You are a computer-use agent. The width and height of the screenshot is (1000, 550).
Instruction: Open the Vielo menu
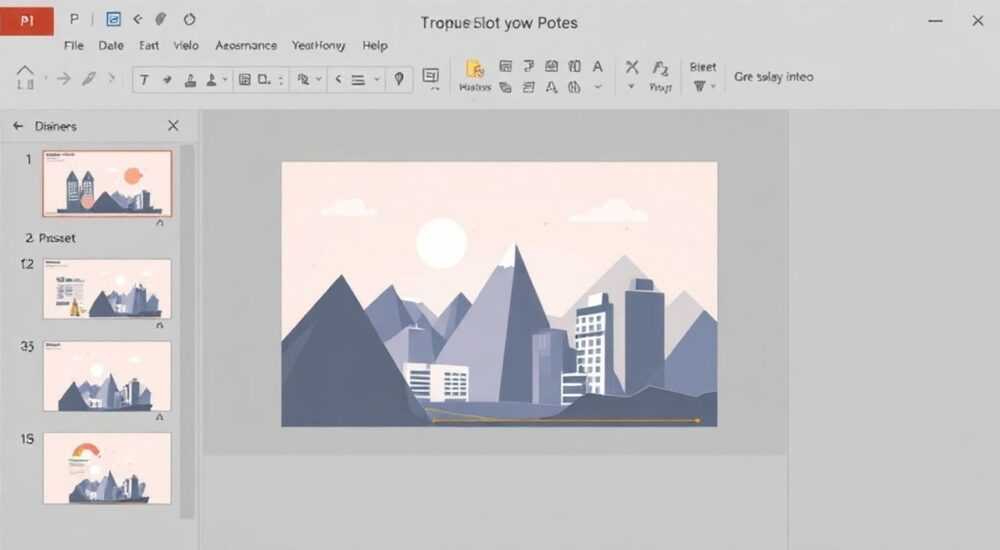[186, 45]
